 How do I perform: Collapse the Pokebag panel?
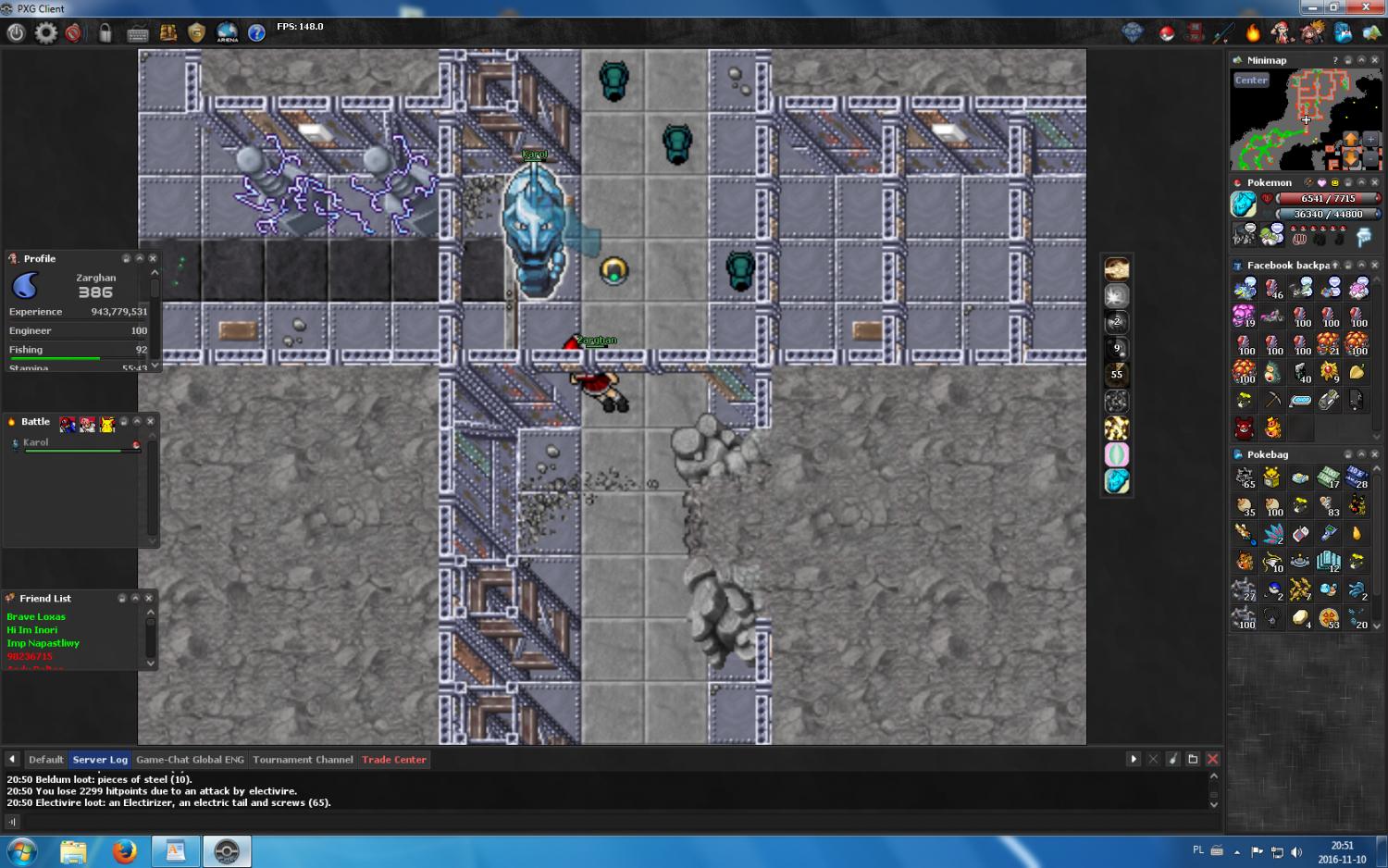click(1361, 454)
